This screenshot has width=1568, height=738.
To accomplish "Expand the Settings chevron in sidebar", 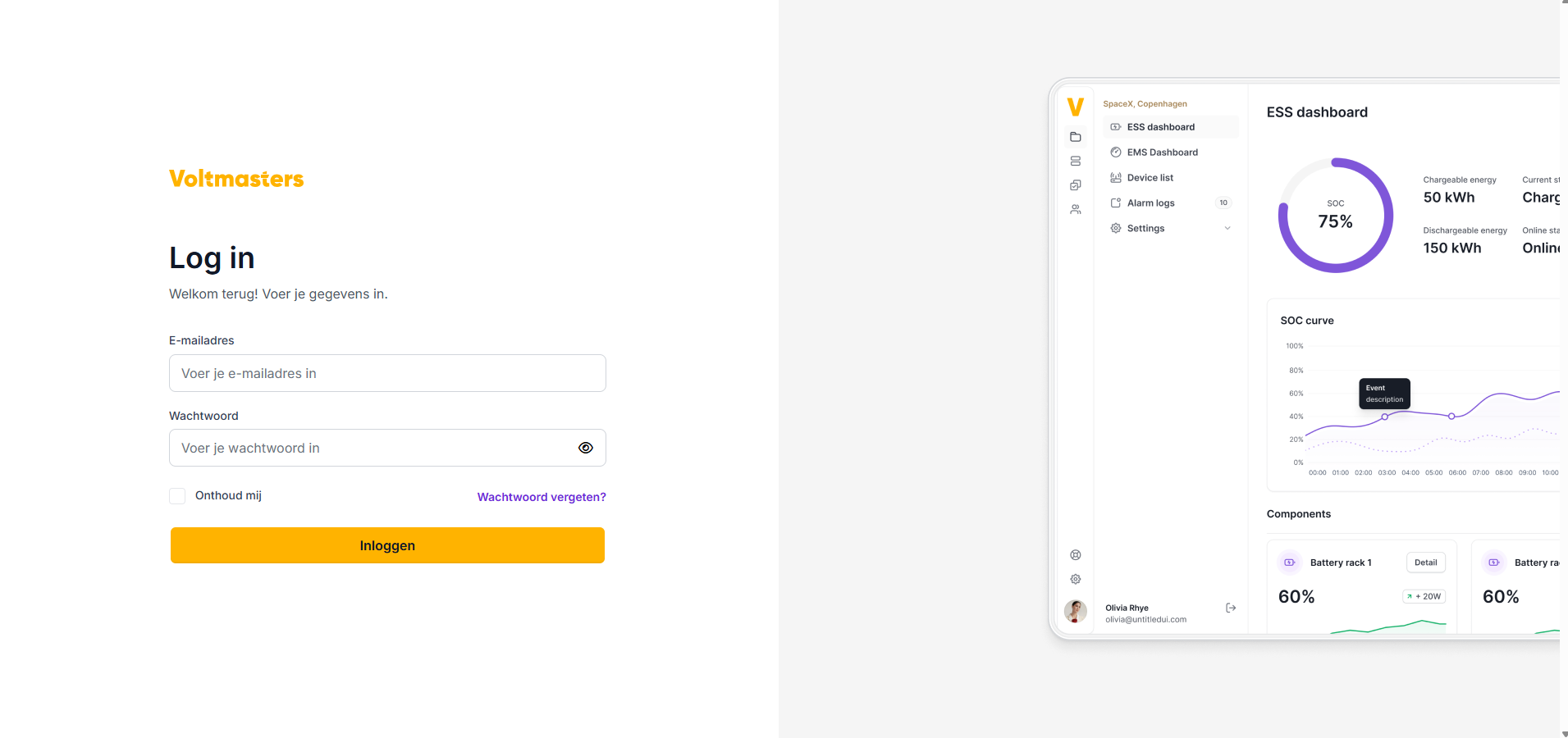I will coord(1227,229).
